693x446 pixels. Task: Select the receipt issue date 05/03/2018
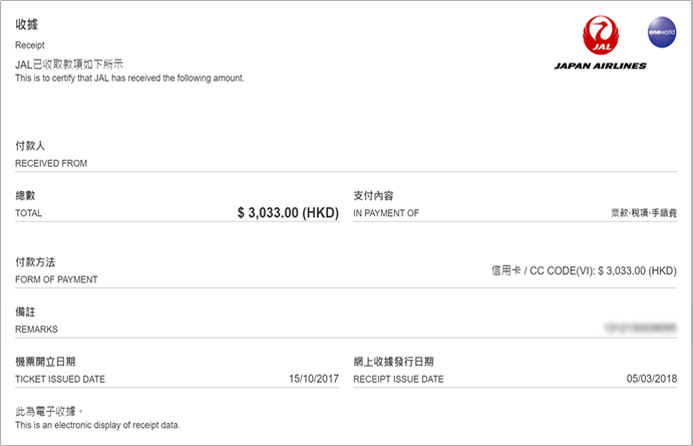(651, 379)
